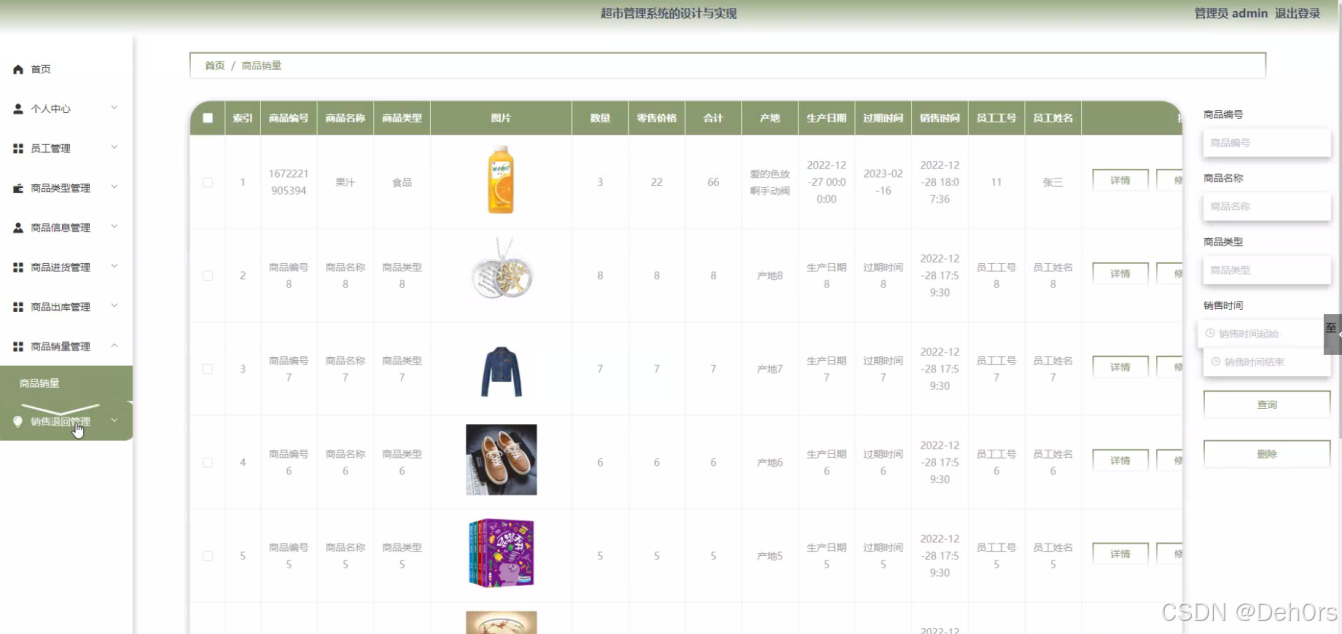Click 详情 button for row 3
Image resolution: width=1342 pixels, height=634 pixels.
tap(1120, 367)
